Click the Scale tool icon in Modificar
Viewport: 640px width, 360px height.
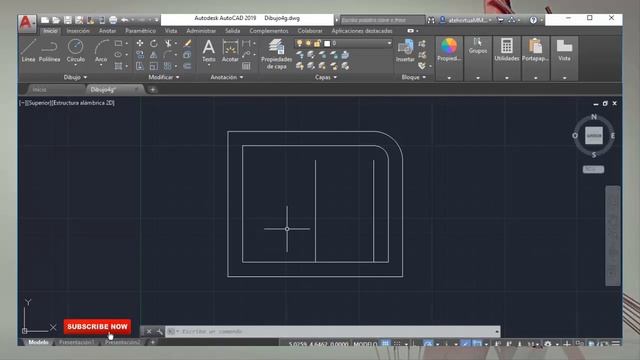click(153, 66)
